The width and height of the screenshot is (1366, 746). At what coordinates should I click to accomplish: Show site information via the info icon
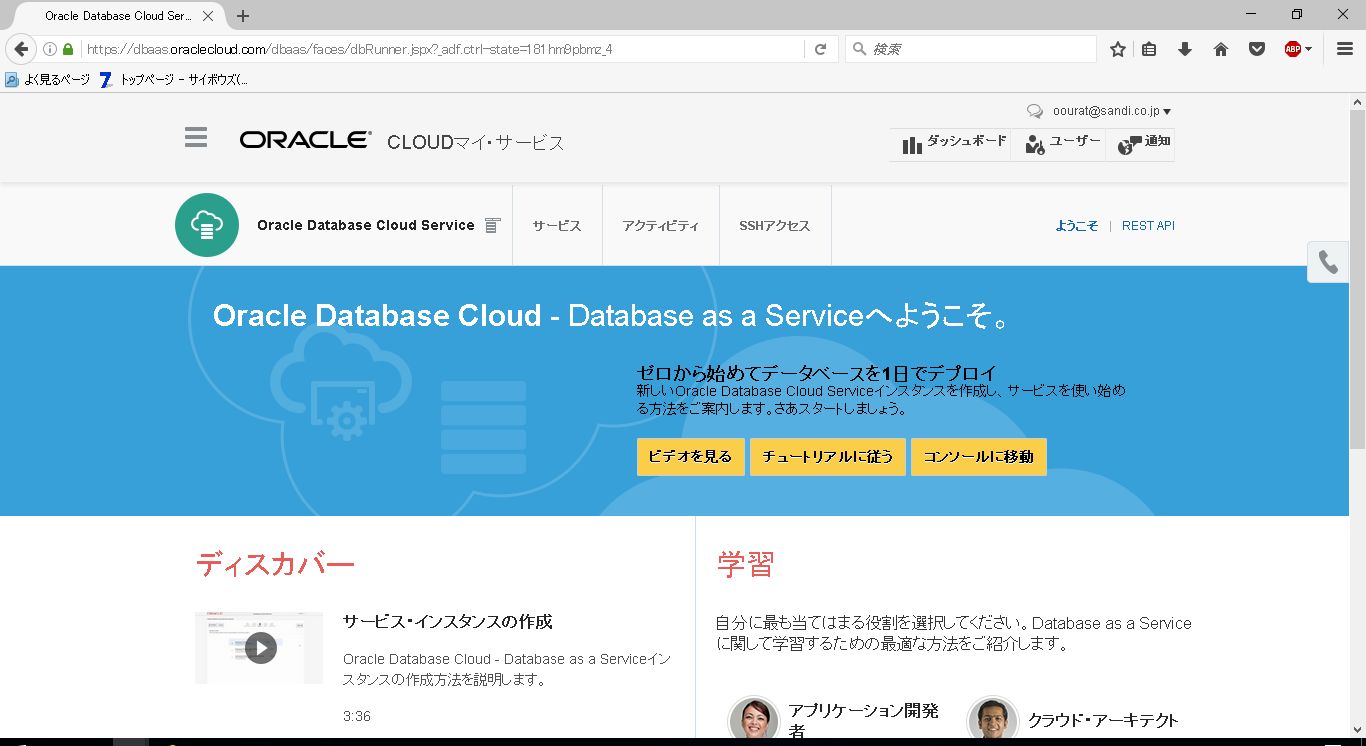(50, 49)
